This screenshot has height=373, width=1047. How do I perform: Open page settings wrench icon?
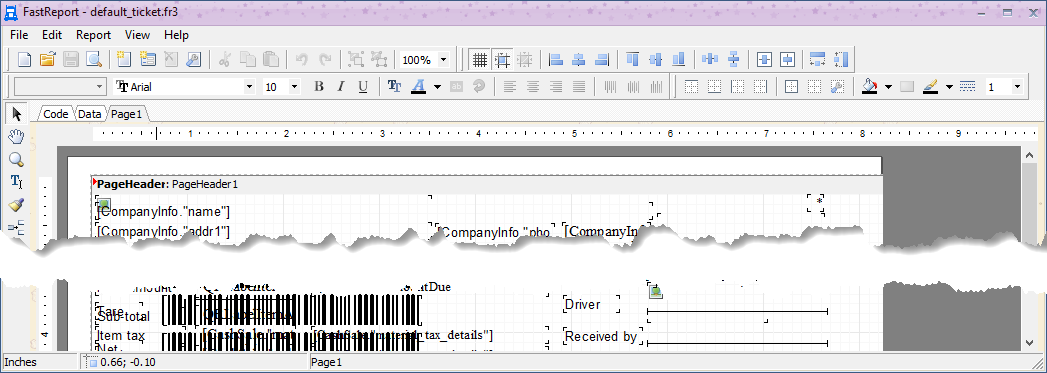(x=193, y=59)
